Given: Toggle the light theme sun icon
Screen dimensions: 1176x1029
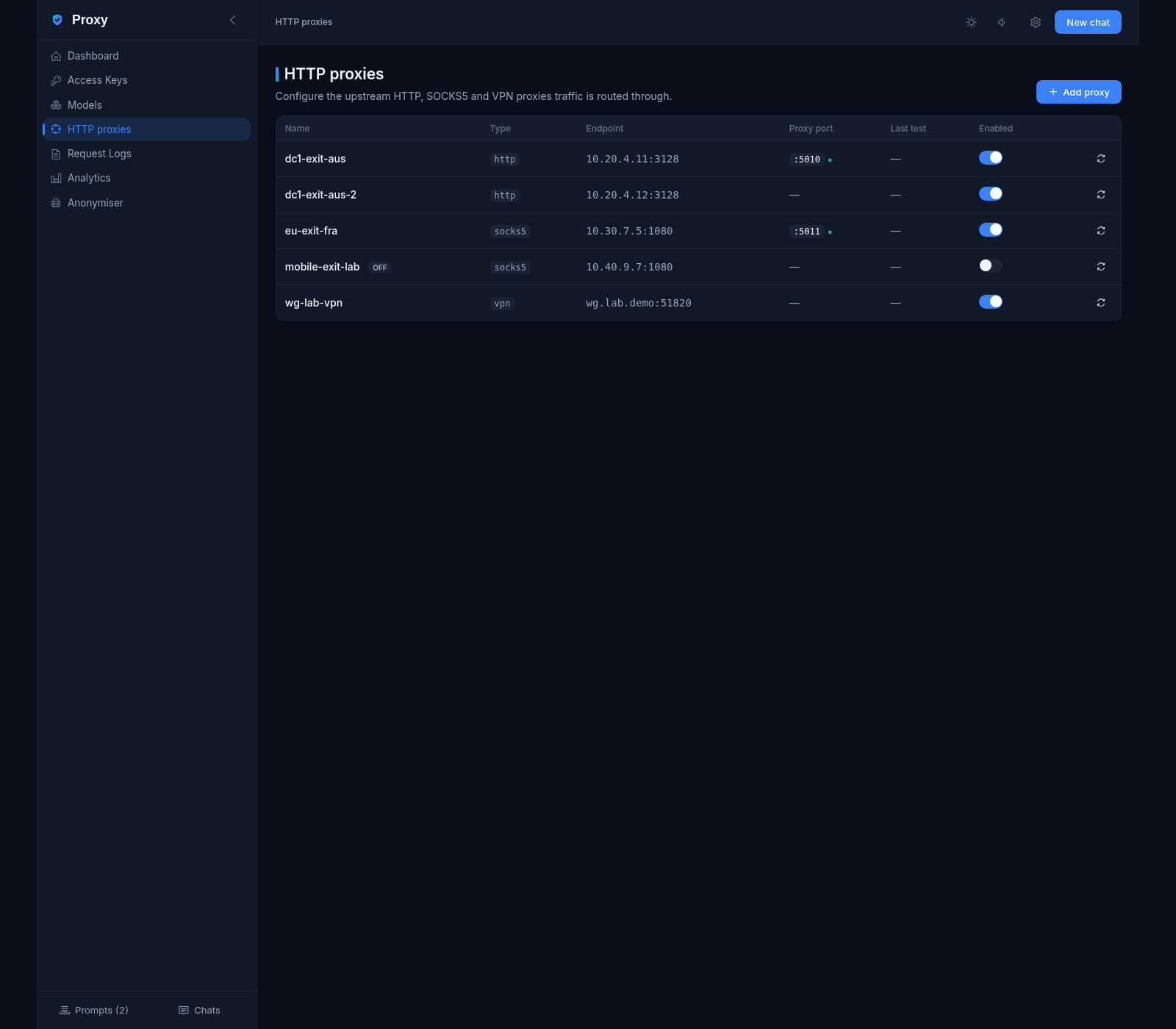Looking at the screenshot, I should click(x=971, y=22).
